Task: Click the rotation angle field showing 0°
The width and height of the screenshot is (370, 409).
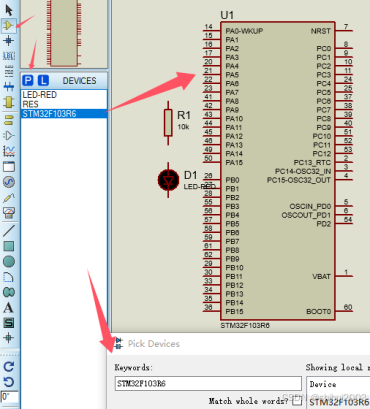Action: click(10, 397)
